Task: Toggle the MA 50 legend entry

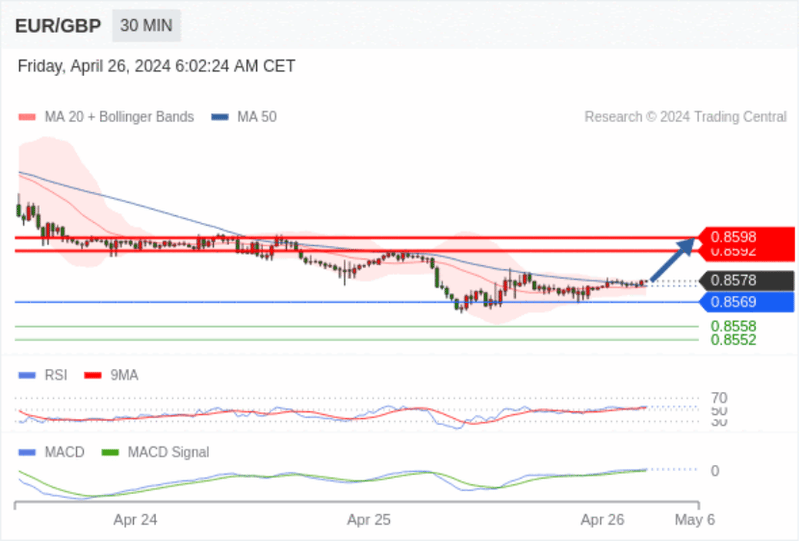Action: (244, 117)
